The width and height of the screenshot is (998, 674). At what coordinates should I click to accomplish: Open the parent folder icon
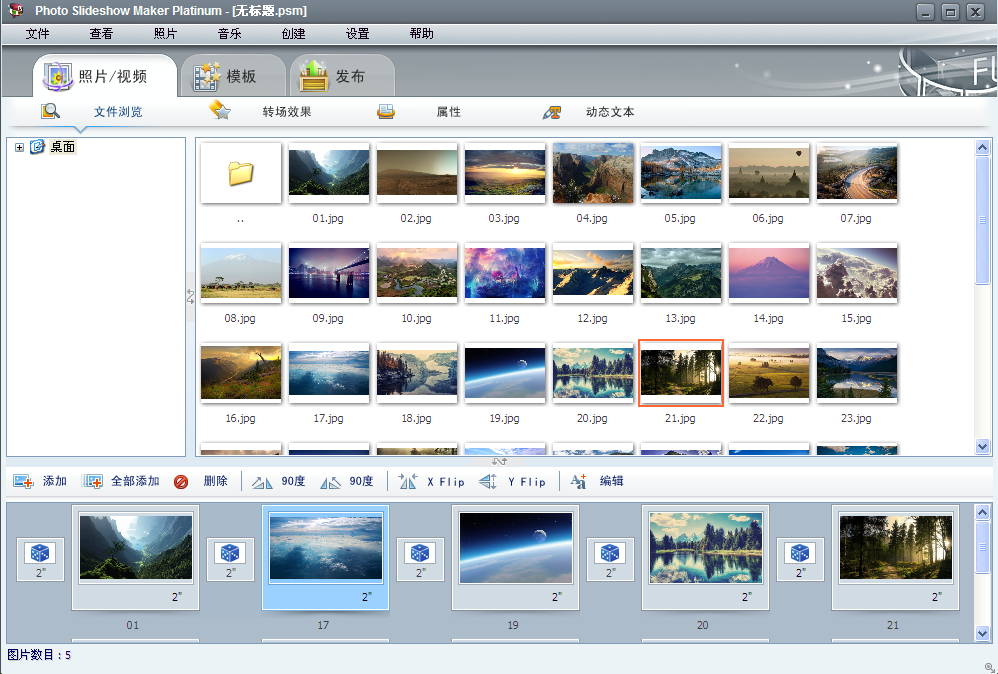241,174
